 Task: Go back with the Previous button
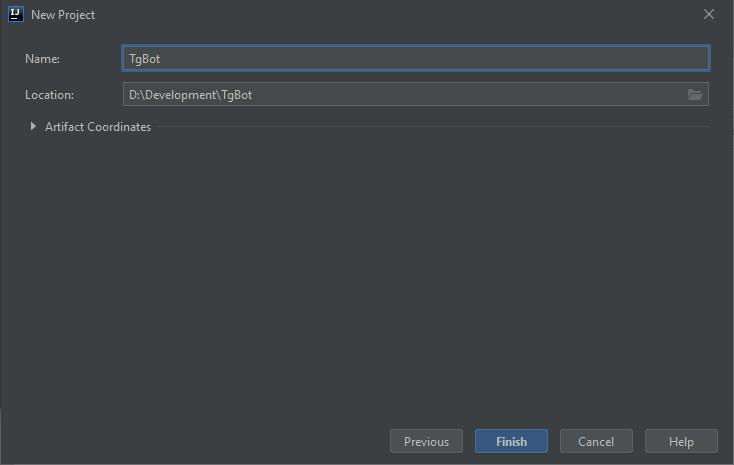(426, 441)
